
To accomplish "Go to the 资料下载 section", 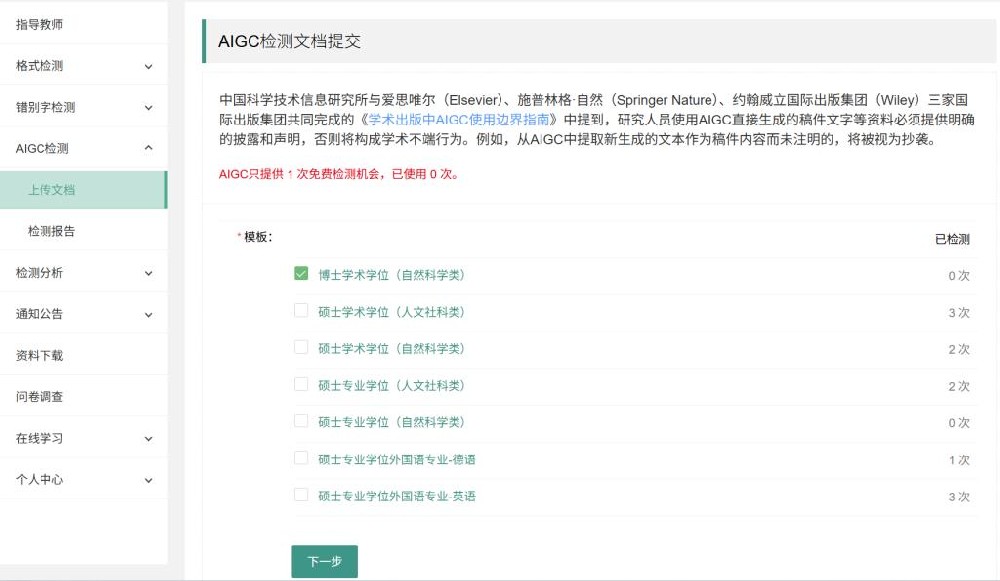I will click(41, 353).
